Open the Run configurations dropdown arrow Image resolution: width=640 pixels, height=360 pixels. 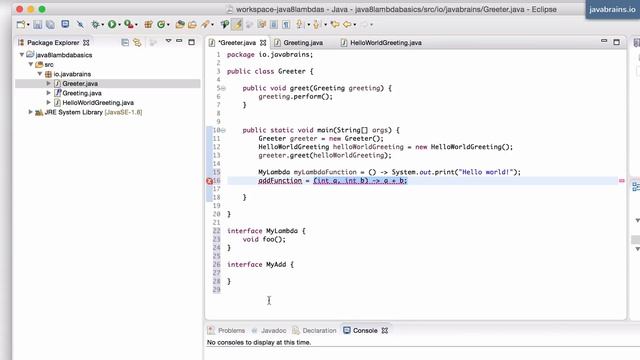point(119,25)
